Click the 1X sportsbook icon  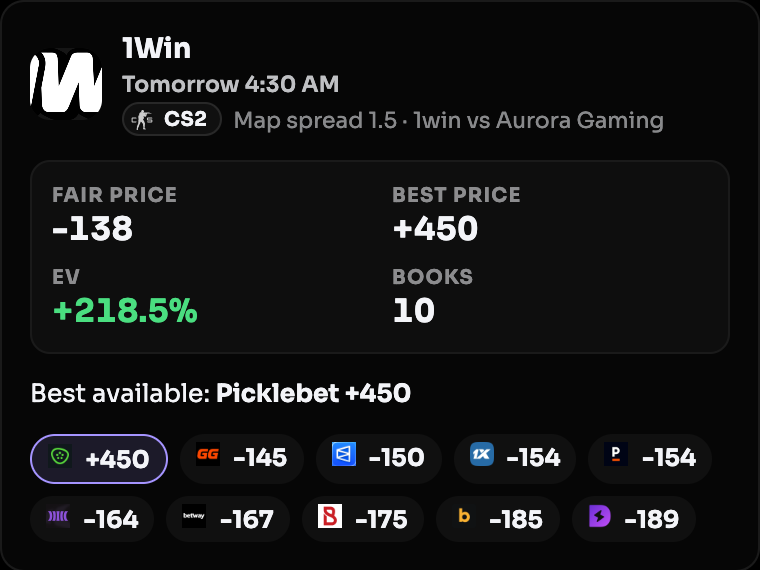tap(482, 454)
